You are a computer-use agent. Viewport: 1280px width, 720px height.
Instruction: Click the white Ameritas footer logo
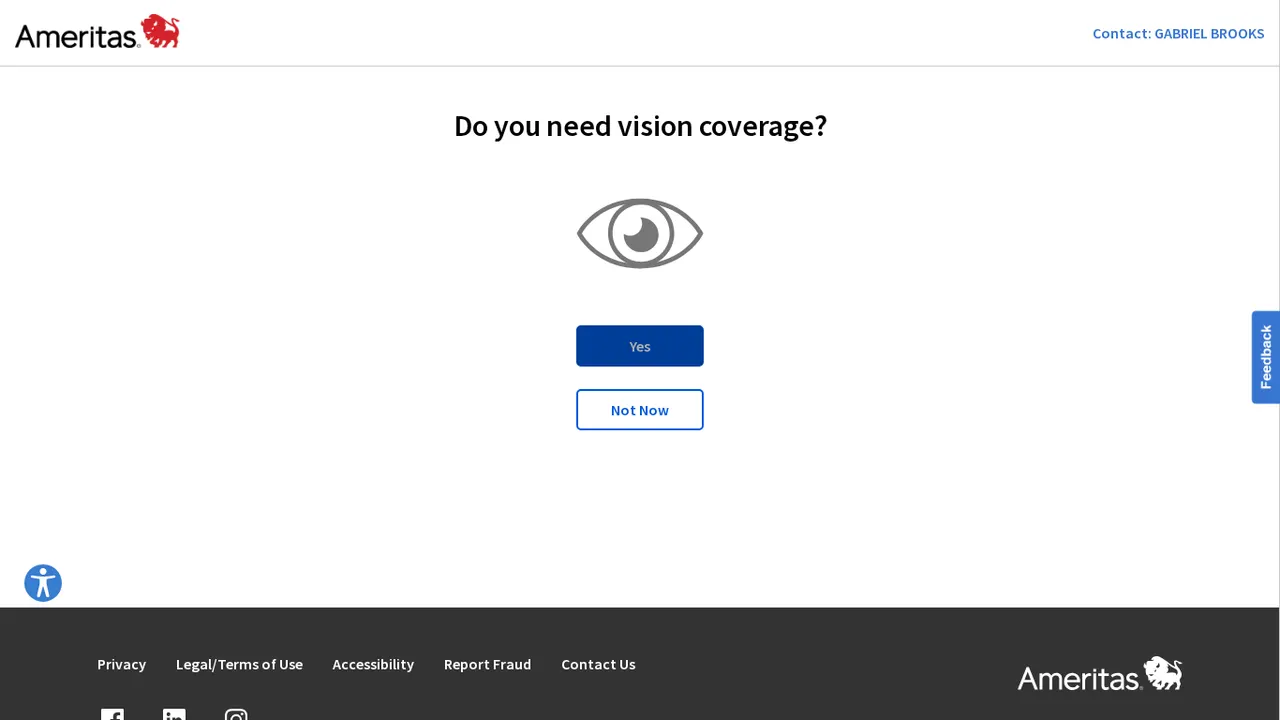(x=1100, y=675)
